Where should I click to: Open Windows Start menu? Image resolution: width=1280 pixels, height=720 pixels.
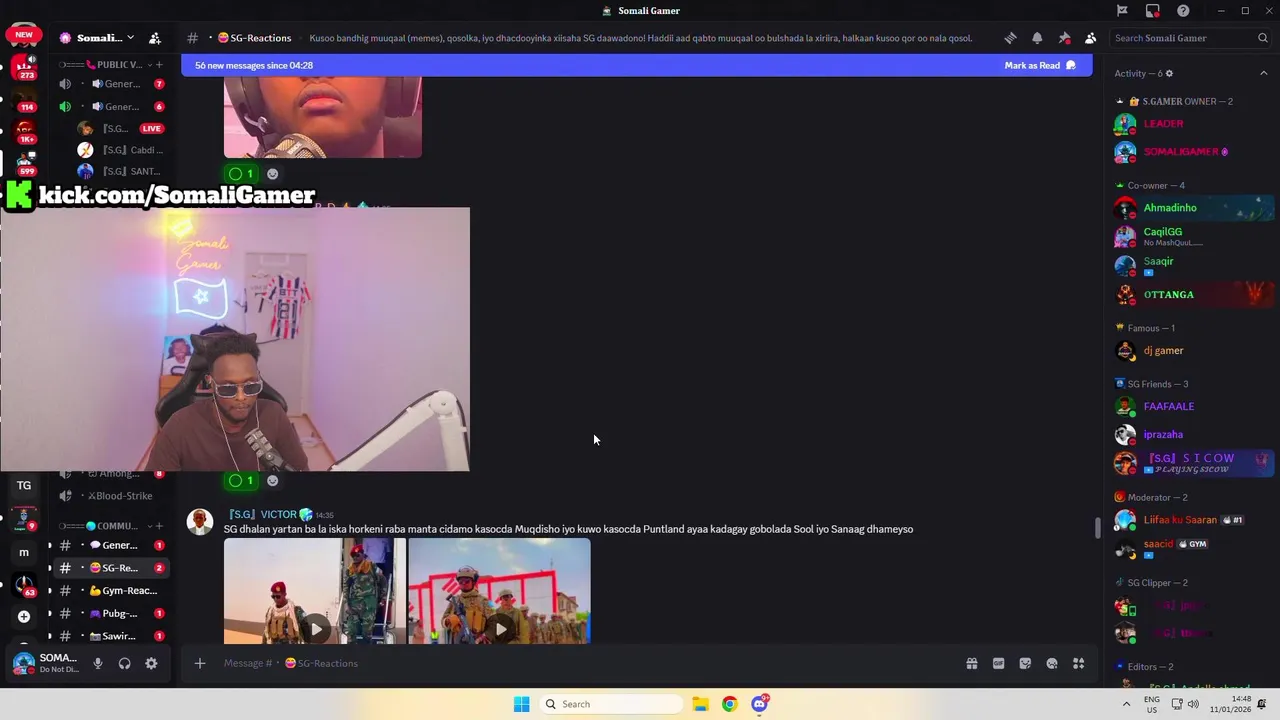[x=521, y=704]
